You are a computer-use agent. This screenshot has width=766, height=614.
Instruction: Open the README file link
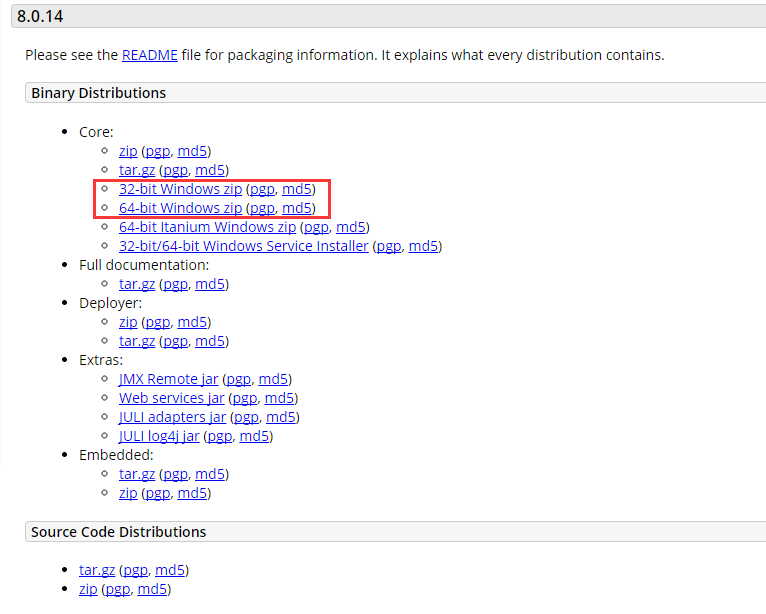point(149,56)
